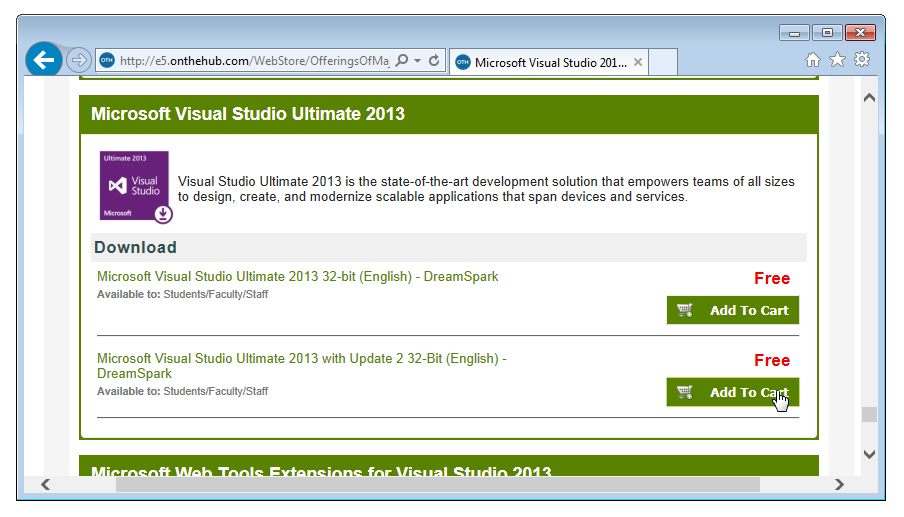Click the Visual Studio Ultimate 2013 product image
This screenshot has height=517, width=904.
(135, 187)
